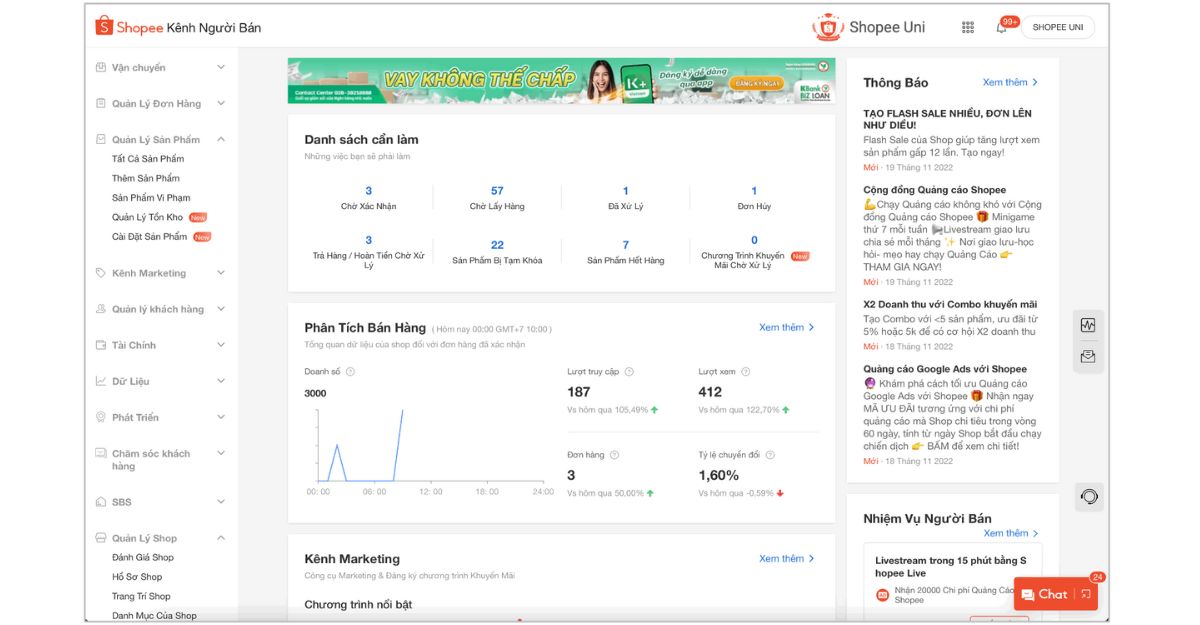
Task: Click Xem thêm in Kênh Marketing section
Action: click(787, 558)
